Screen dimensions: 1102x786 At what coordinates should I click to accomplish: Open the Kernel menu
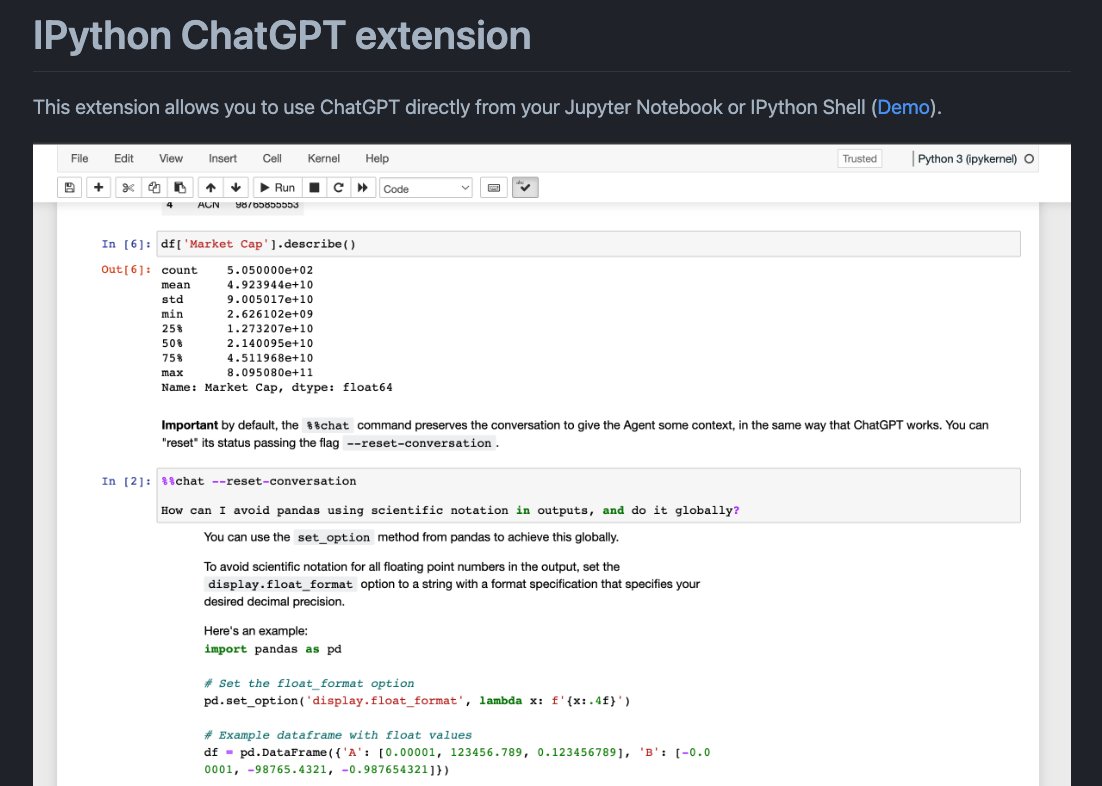tap(323, 159)
